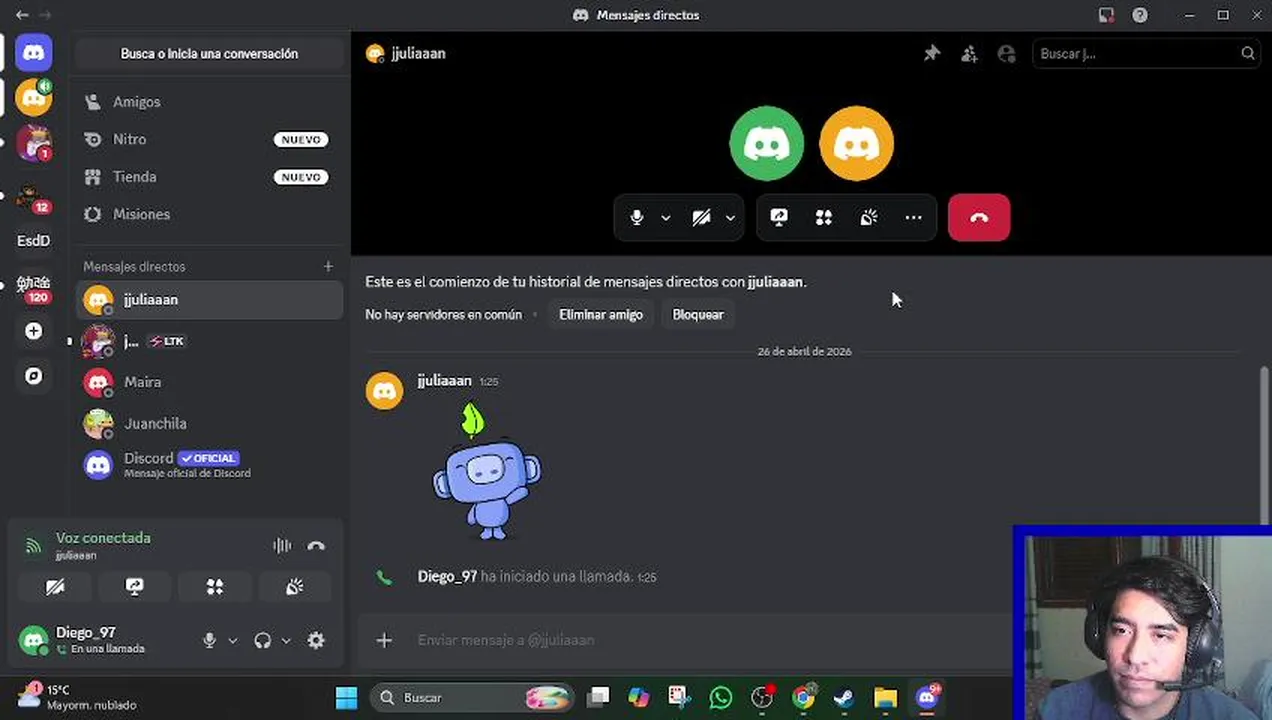The height and width of the screenshot is (720, 1272).
Task: Click Diego_97 name in call notice
Action: pos(447,577)
